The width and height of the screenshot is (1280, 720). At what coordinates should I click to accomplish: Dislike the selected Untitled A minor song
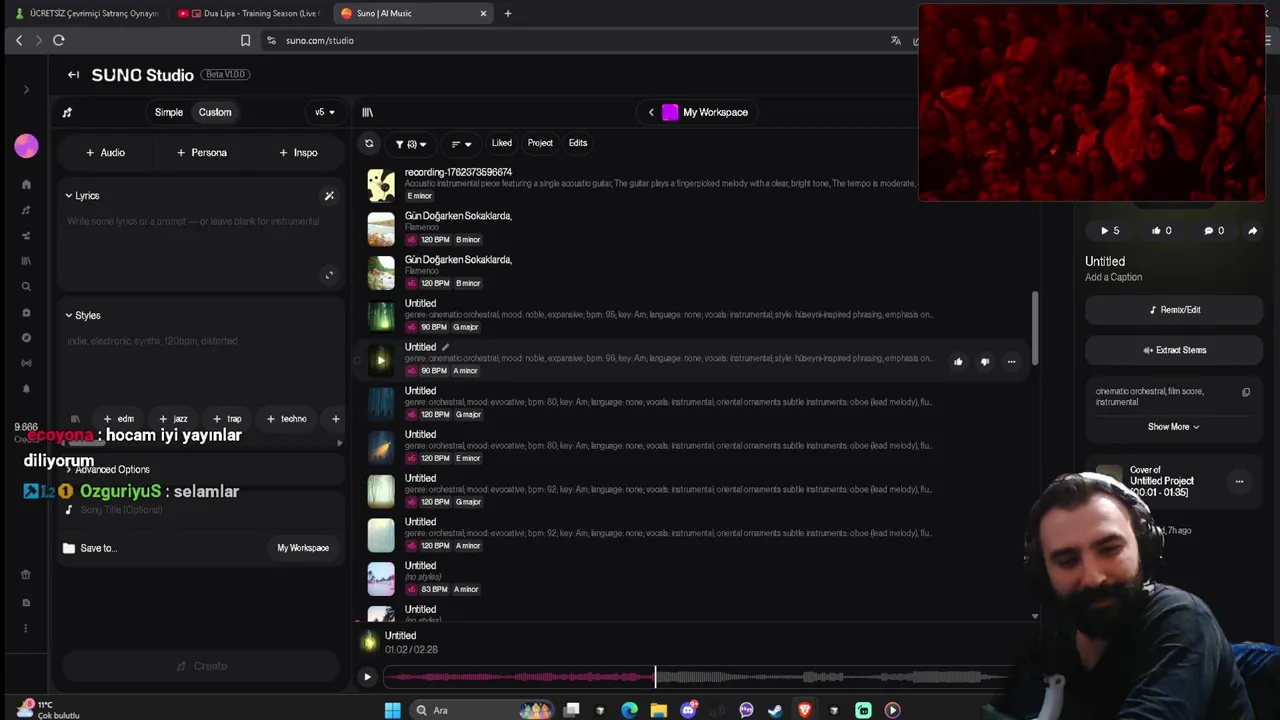[985, 362]
